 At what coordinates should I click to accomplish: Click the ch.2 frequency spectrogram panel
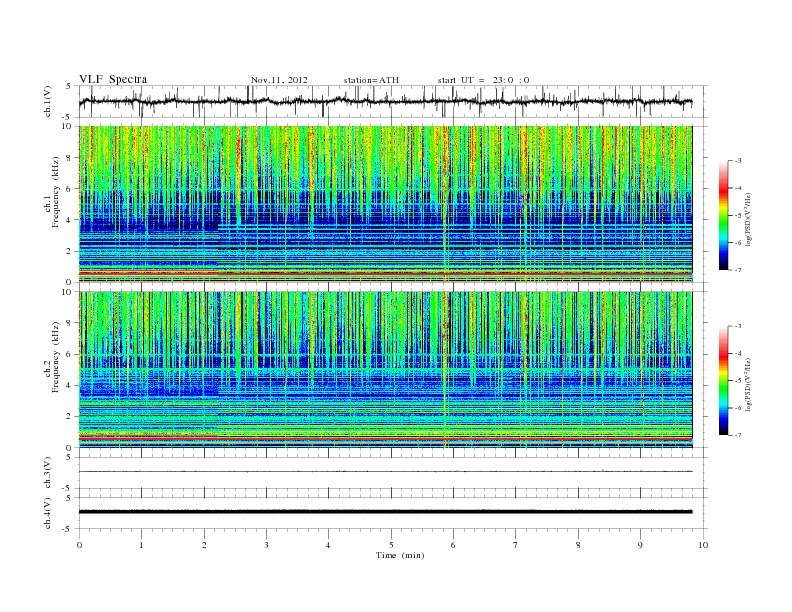pos(385,370)
